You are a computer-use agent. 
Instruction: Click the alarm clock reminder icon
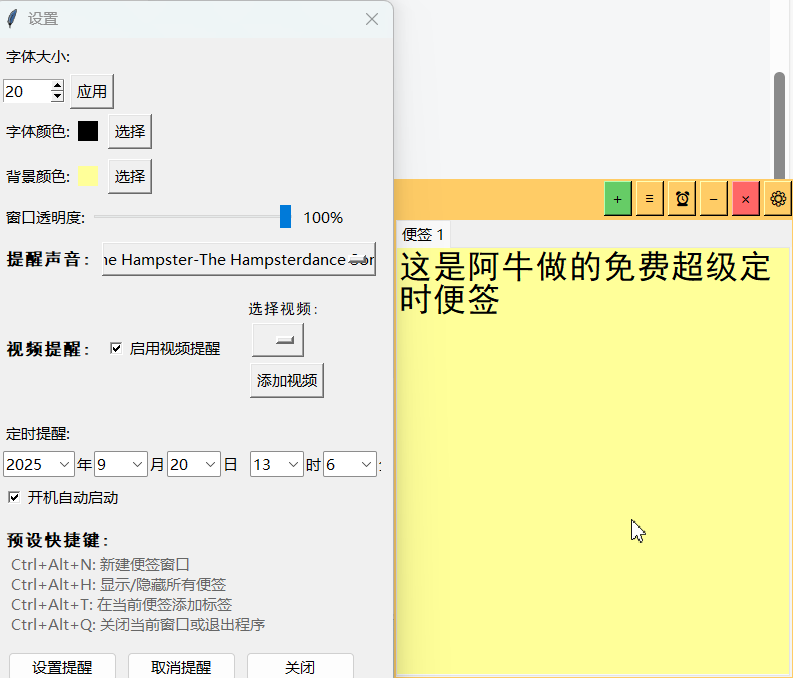tap(682, 199)
